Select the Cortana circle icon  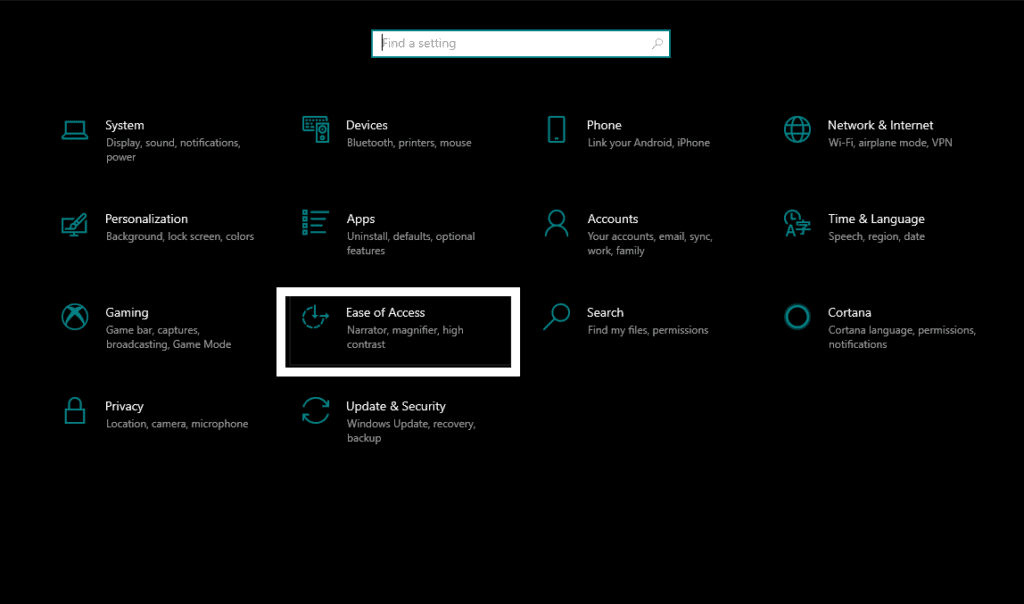tap(797, 317)
